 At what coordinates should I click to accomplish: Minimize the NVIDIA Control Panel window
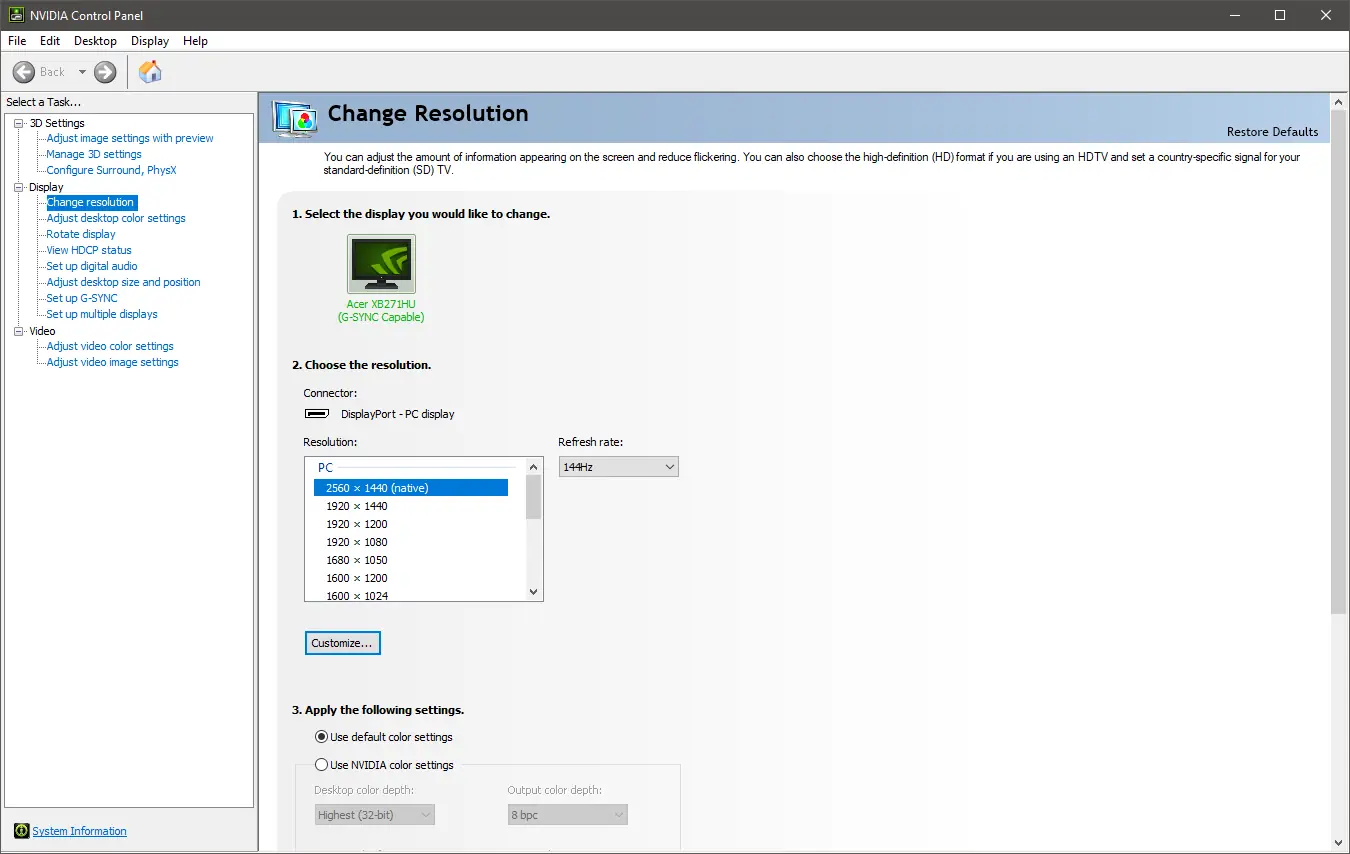(x=1234, y=15)
